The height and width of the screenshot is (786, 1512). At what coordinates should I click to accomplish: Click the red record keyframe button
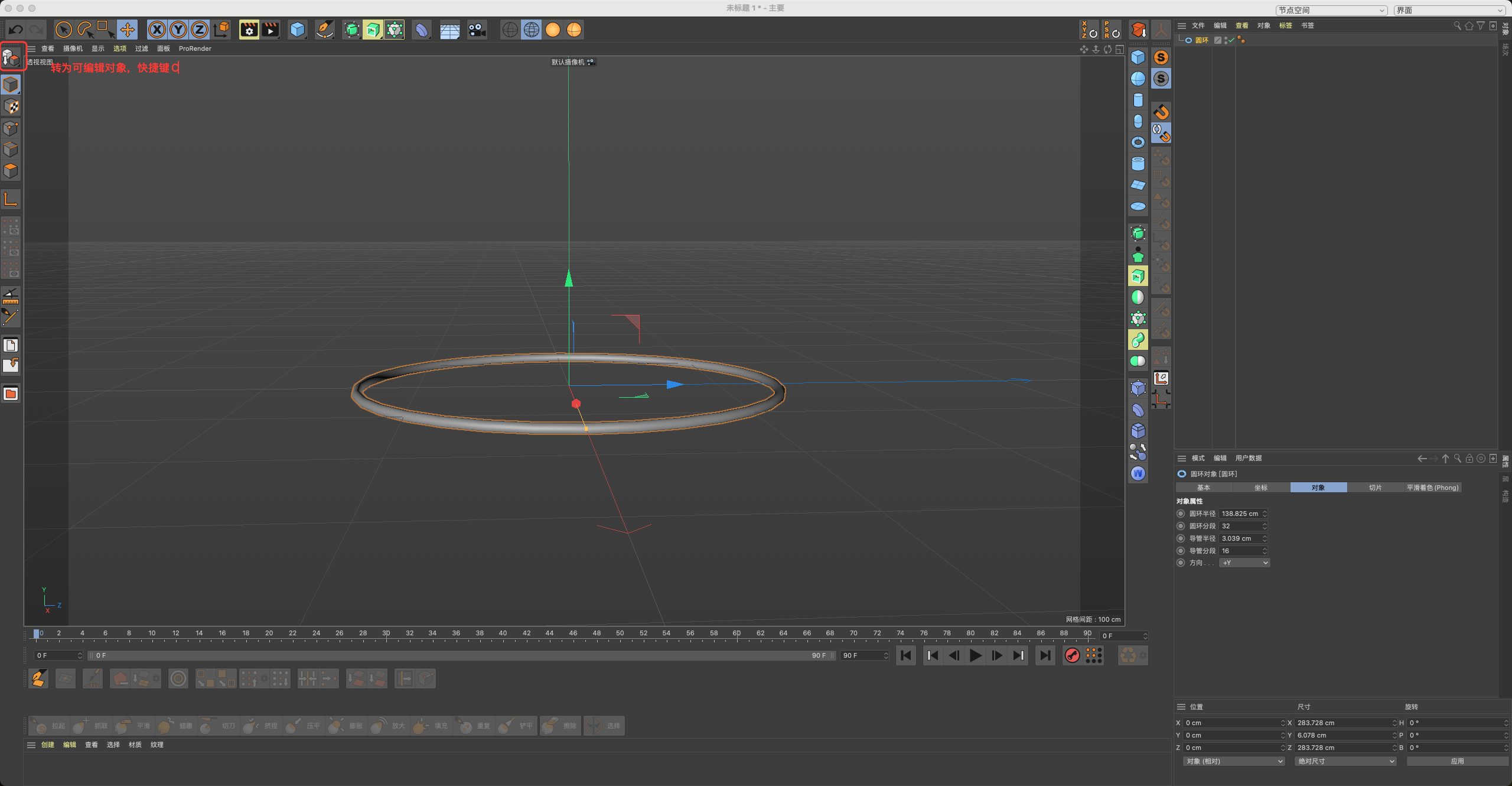(x=1071, y=655)
